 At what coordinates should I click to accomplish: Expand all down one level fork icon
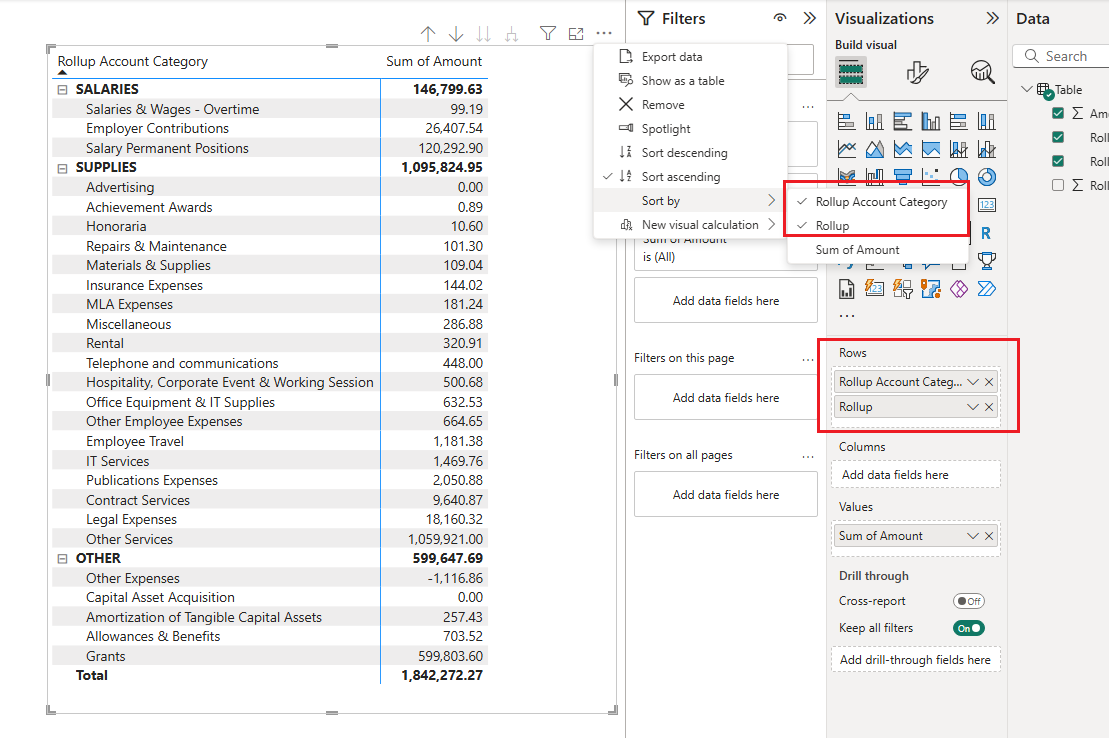(511, 33)
